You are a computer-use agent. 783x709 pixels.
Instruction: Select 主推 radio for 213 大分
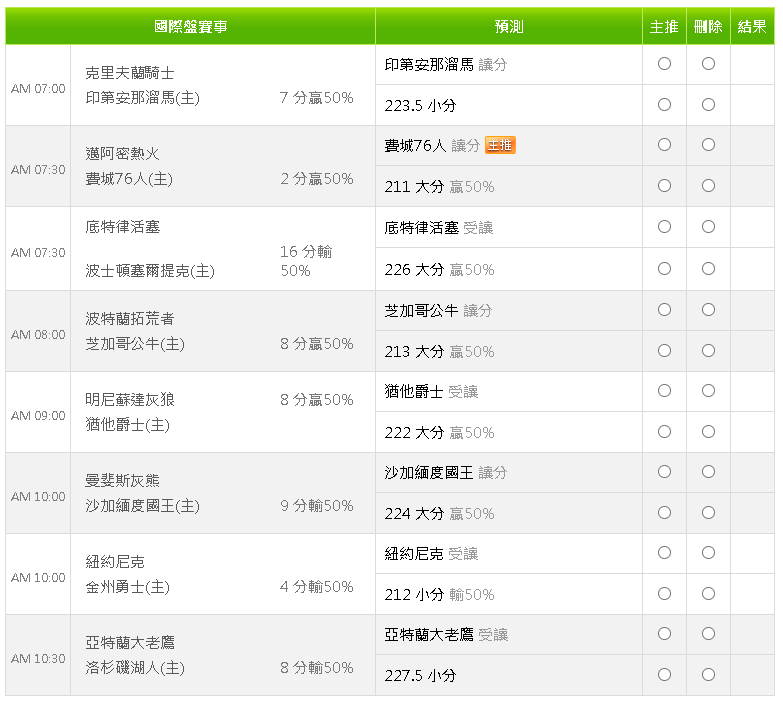664,351
